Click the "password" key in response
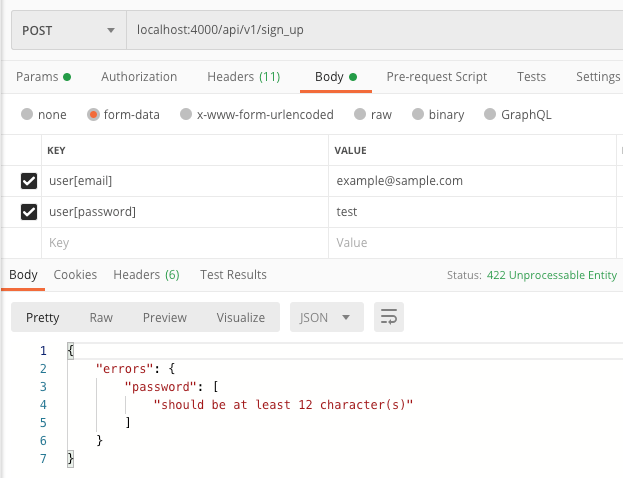Screen dimensions: 623x478 click(161, 387)
